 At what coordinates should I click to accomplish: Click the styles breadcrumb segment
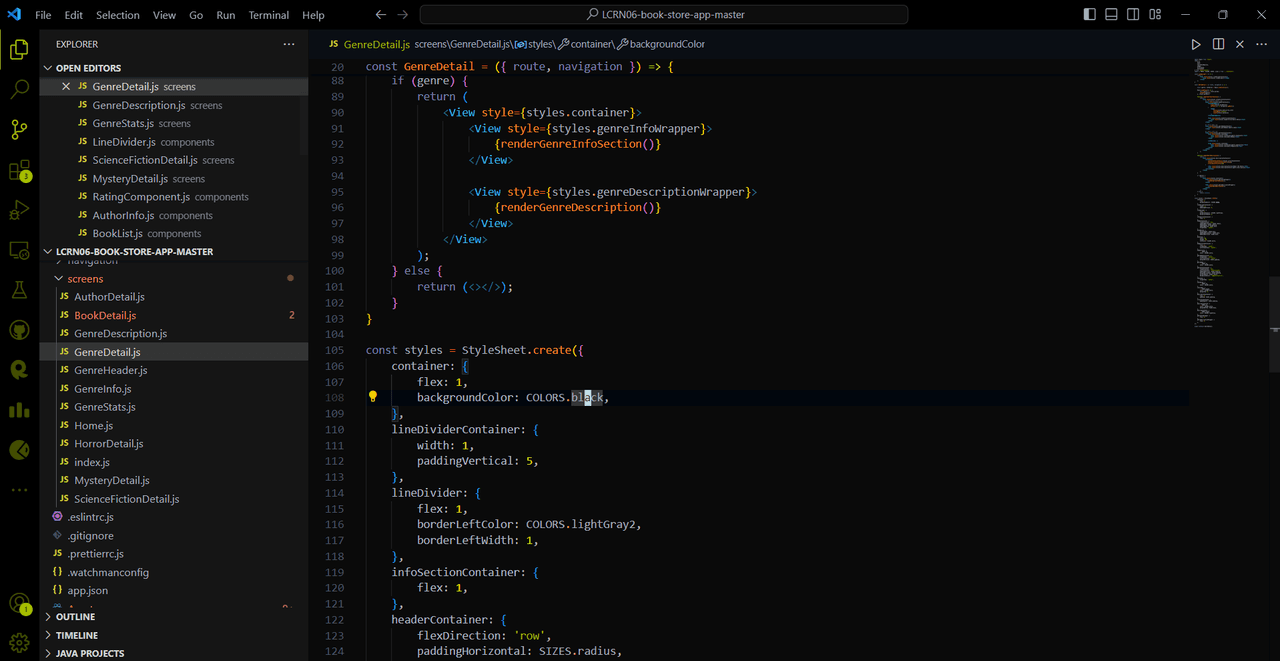pos(540,44)
